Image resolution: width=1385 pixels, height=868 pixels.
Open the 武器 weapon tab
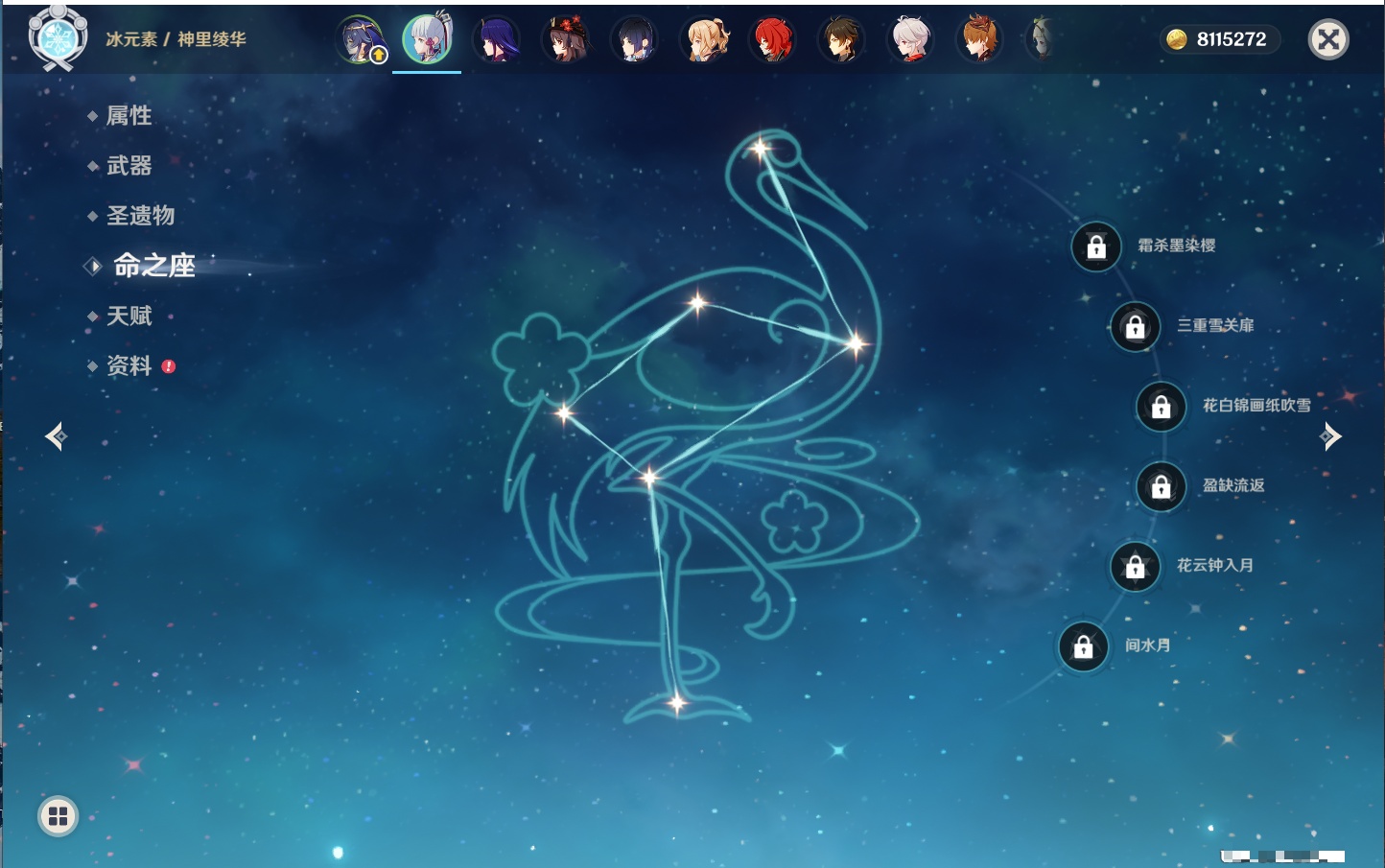tap(129, 166)
